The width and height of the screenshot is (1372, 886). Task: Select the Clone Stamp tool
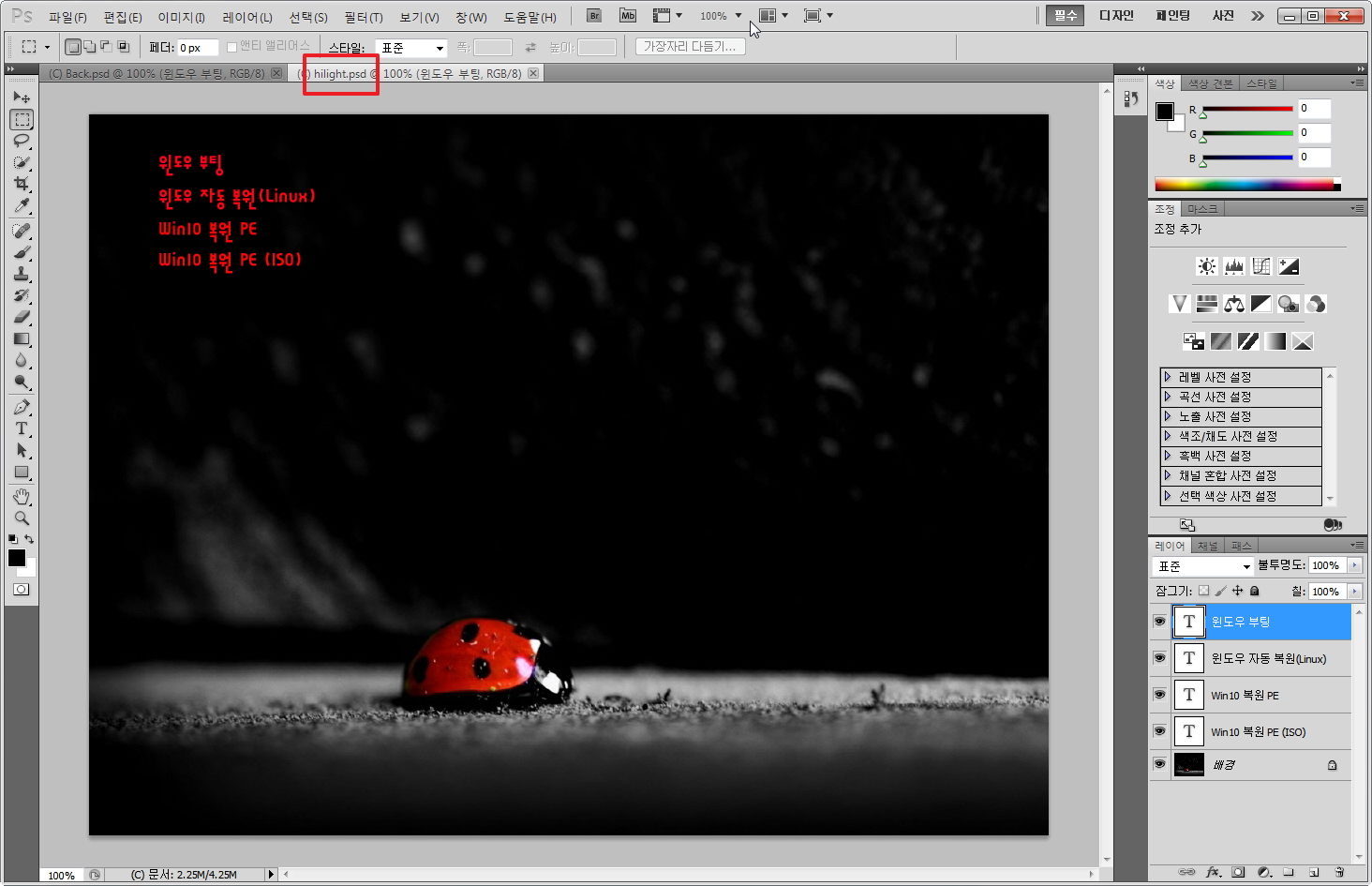22,274
